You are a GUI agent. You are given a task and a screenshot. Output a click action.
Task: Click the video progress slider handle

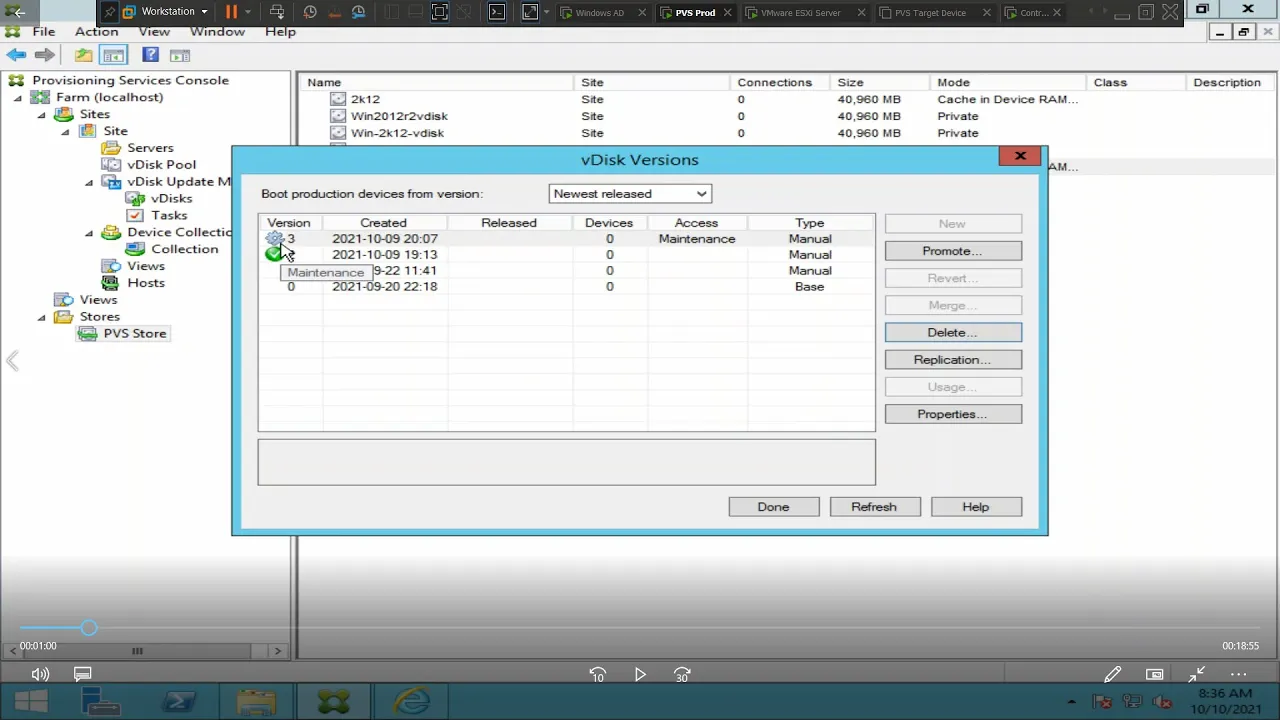pyautogui.click(x=89, y=628)
